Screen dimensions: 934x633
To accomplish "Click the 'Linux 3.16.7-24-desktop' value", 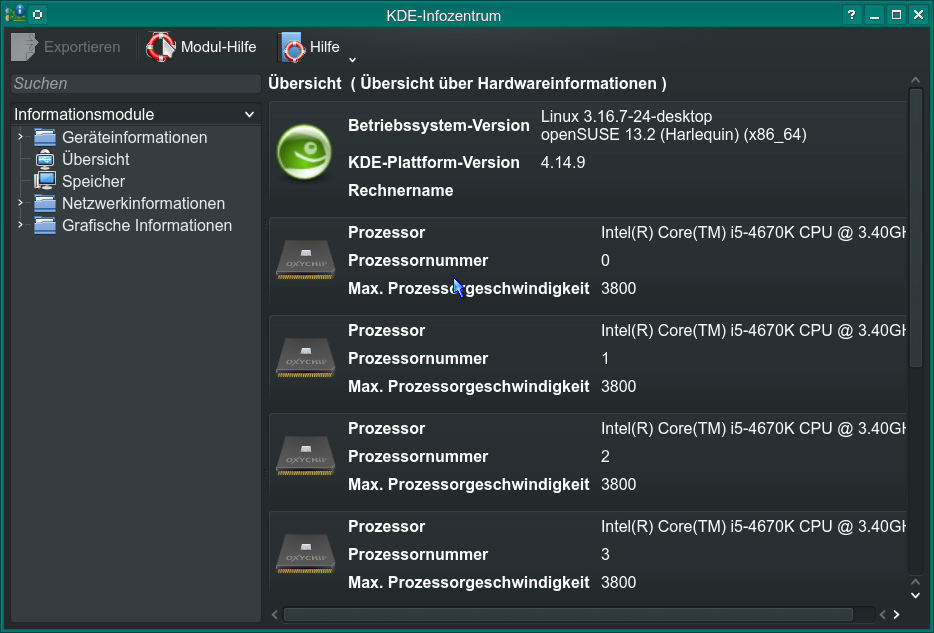I will [x=626, y=116].
